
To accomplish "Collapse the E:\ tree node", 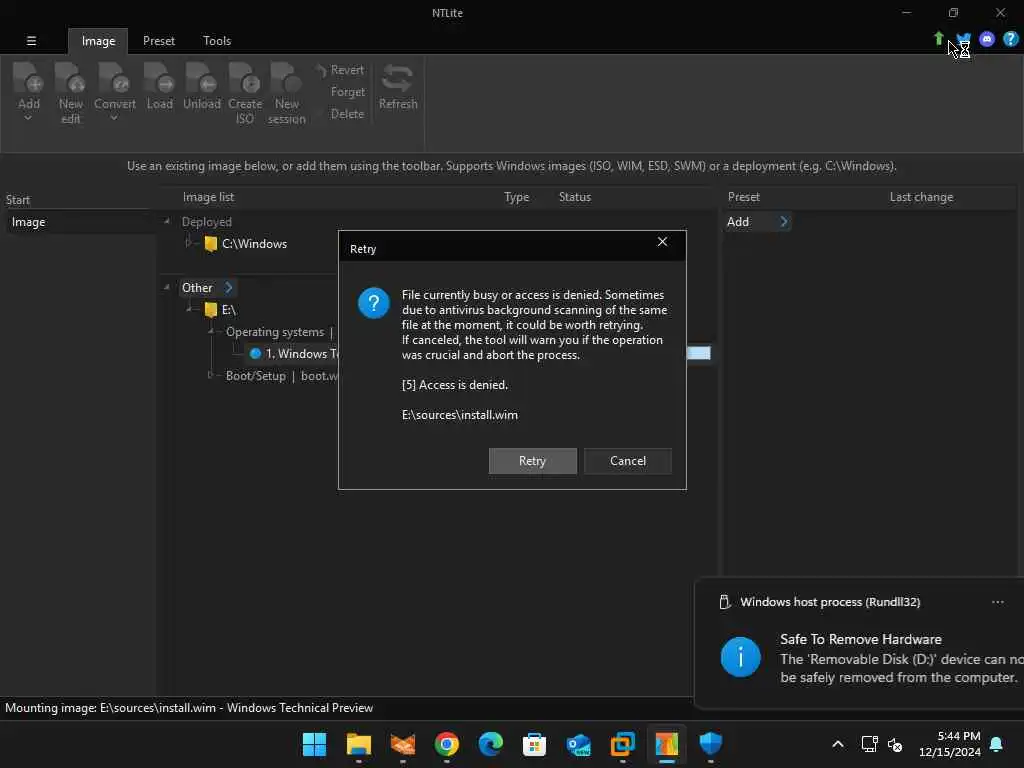I will [x=189, y=309].
